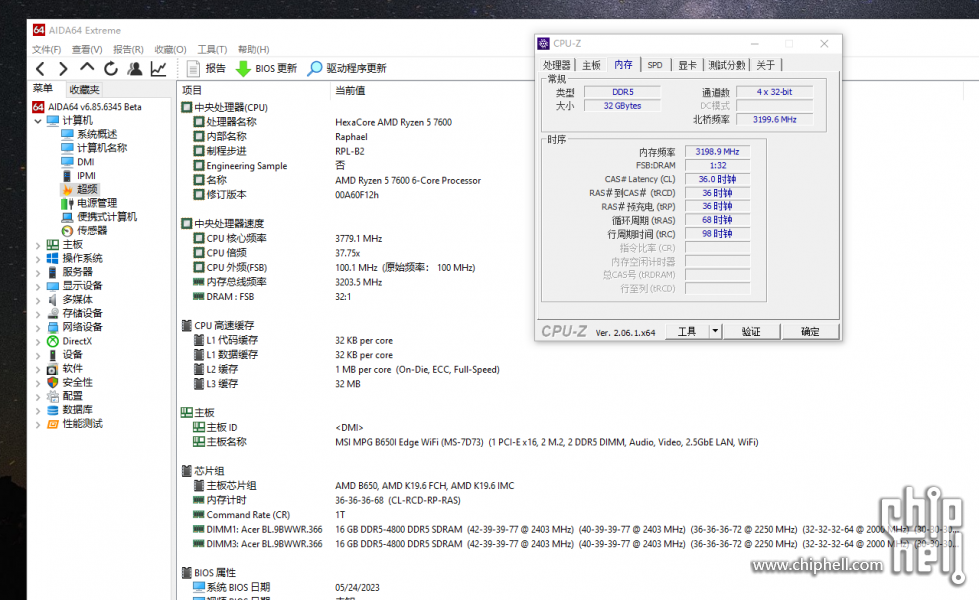Switch to 关于 tab in CPU-Z

coord(765,65)
